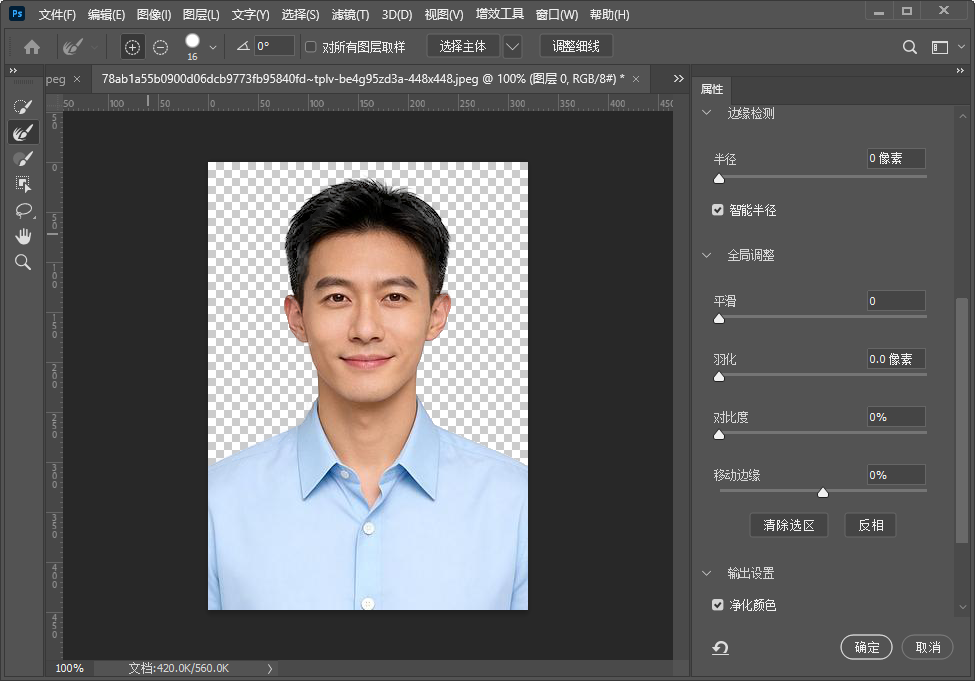This screenshot has width=975, height=681.
Task: Open the 选择(S) menu
Action: pos(300,14)
